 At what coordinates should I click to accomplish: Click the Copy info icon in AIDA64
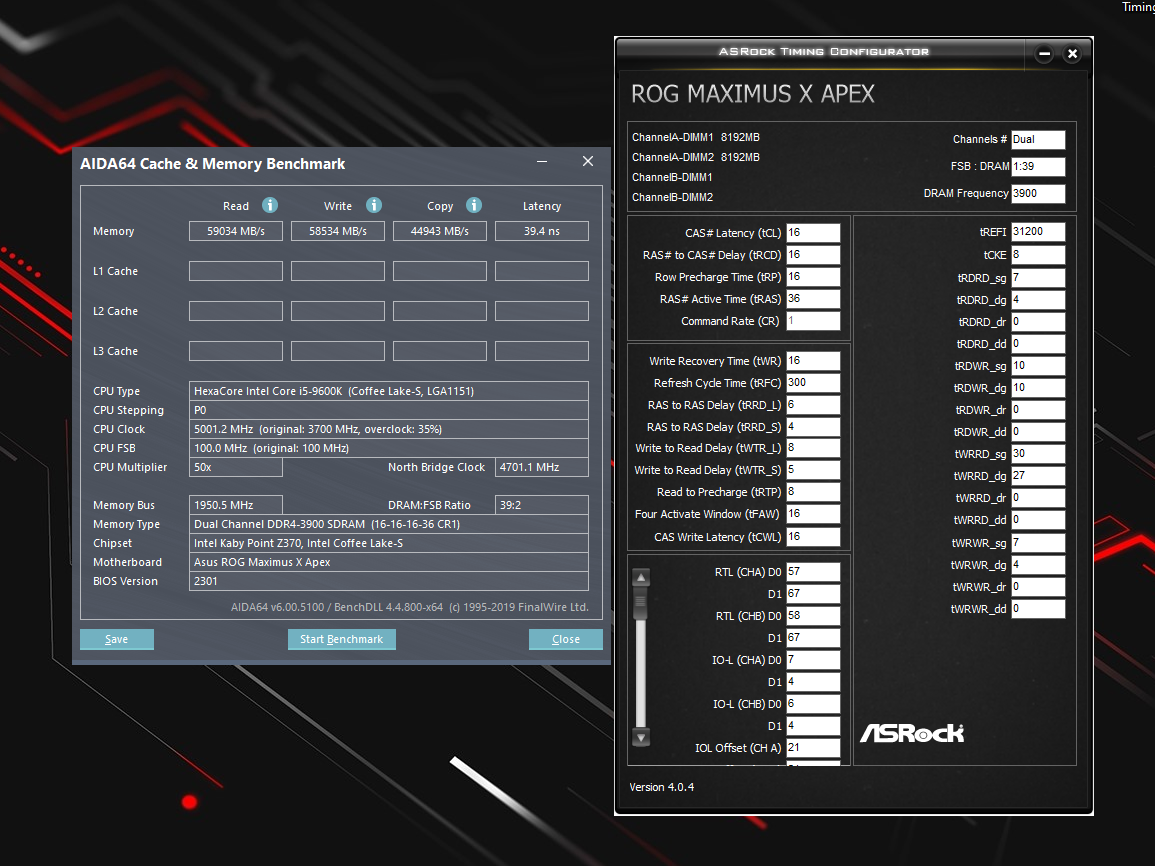[x=474, y=205]
